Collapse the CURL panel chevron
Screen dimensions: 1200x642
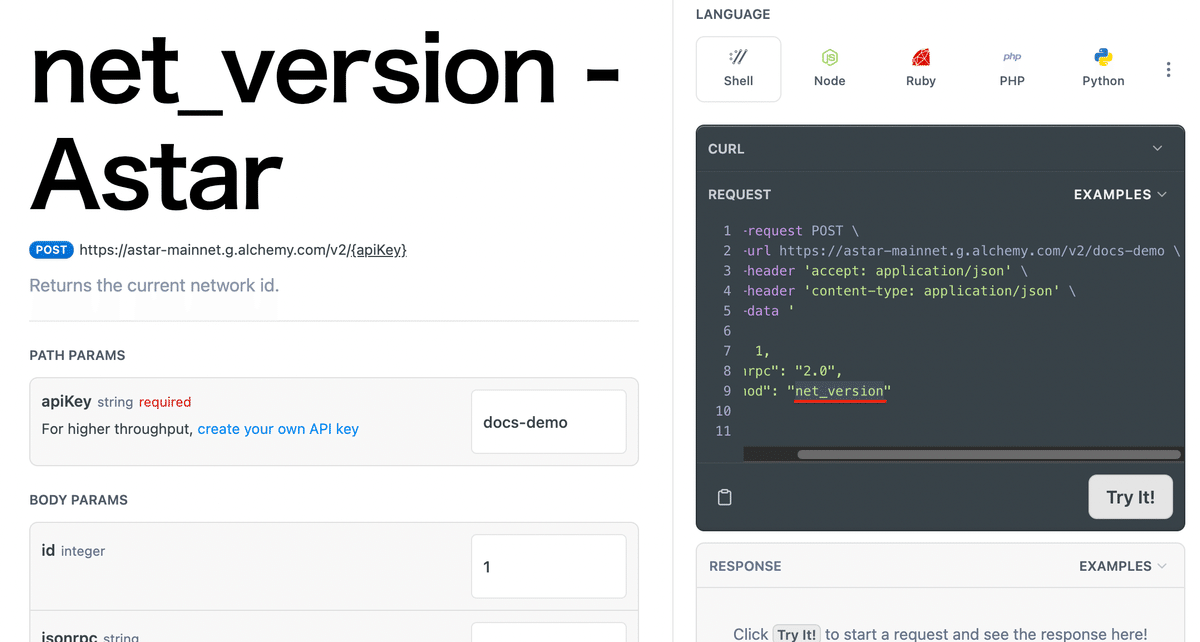pyautogui.click(x=1157, y=148)
